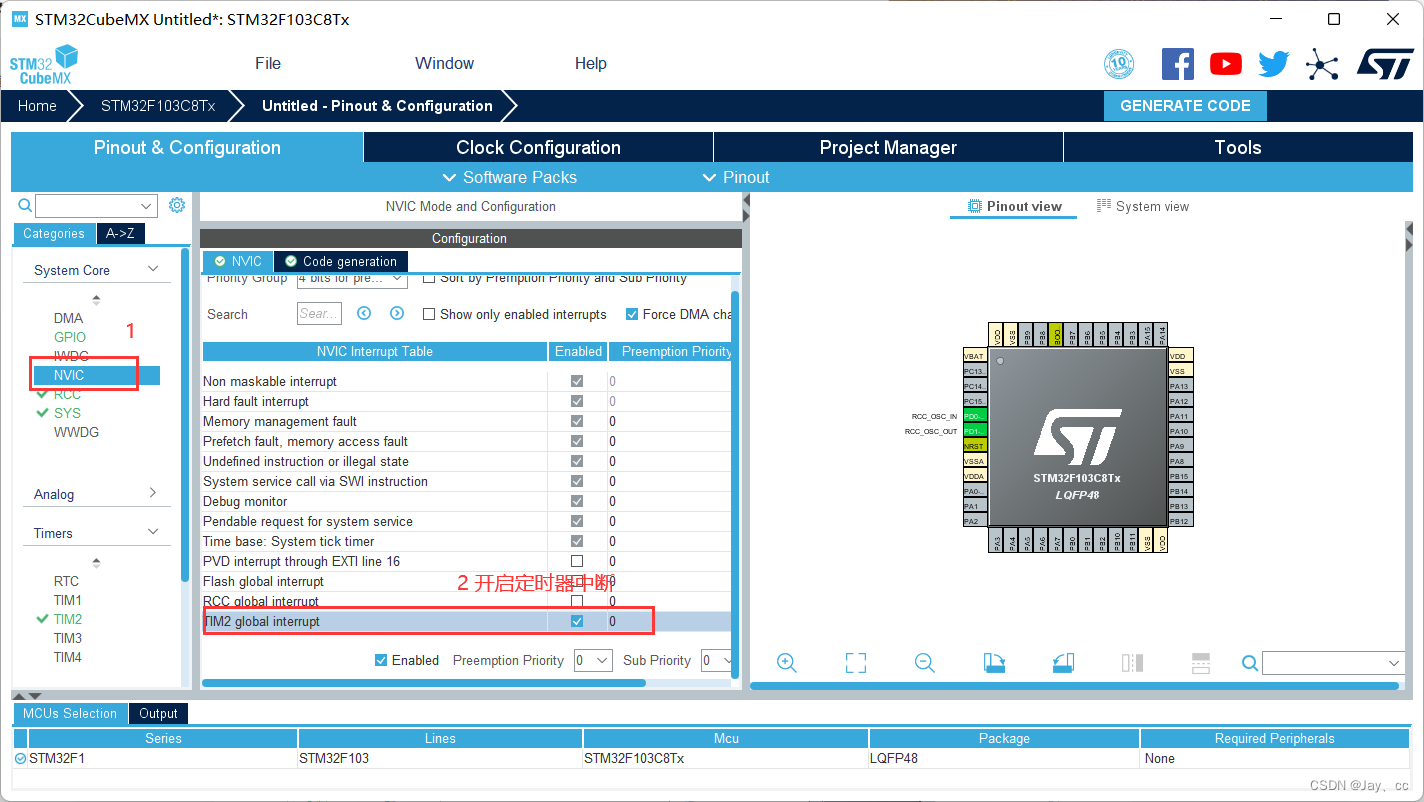This screenshot has height=802, width=1424.
Task: Enable PVD interrupt through EXTI line 16
Action: click(x=577, y=561)
